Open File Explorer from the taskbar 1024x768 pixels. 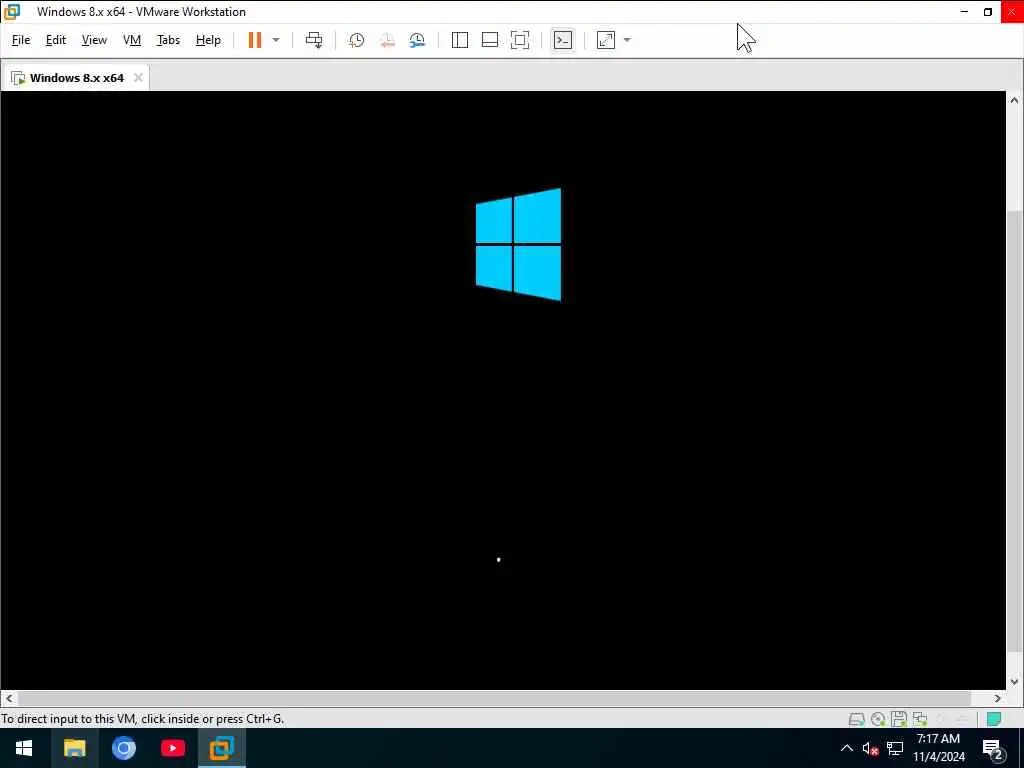click(74, 748)
